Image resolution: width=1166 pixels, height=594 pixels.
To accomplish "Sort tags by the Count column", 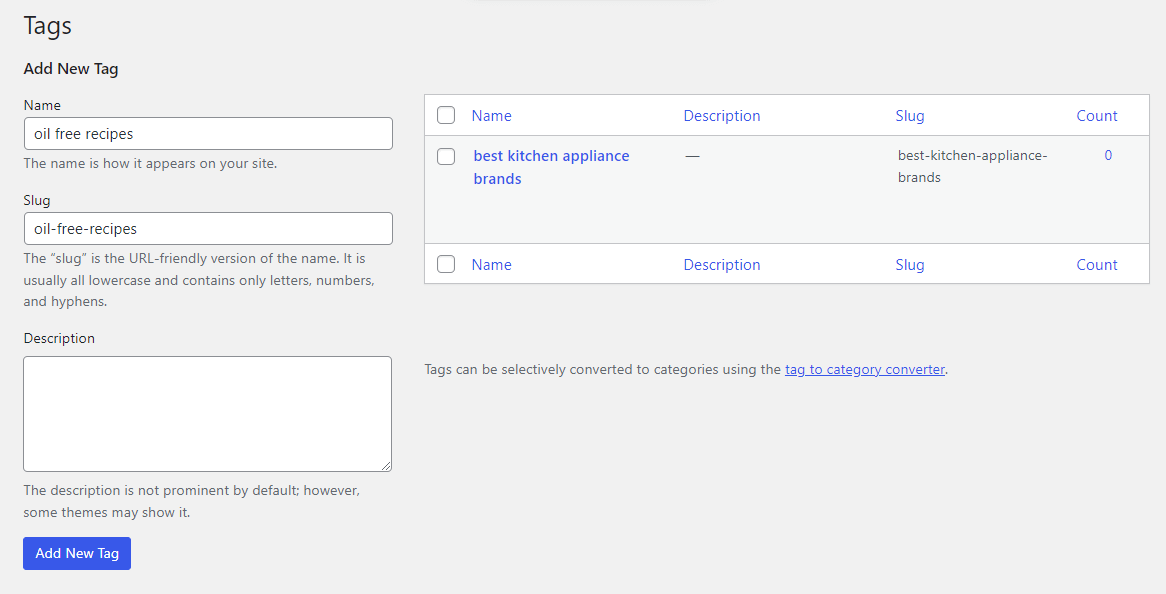I will click(x=1097, y=115).
